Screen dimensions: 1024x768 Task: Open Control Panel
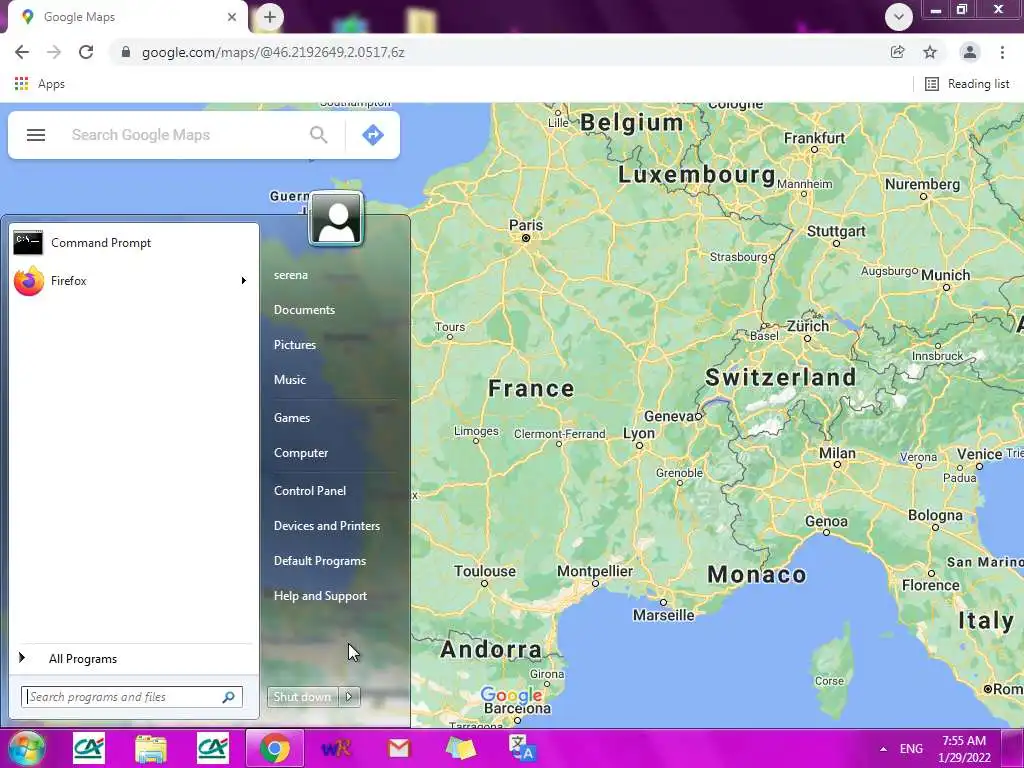pyautogui.click(x=310, y=490)
